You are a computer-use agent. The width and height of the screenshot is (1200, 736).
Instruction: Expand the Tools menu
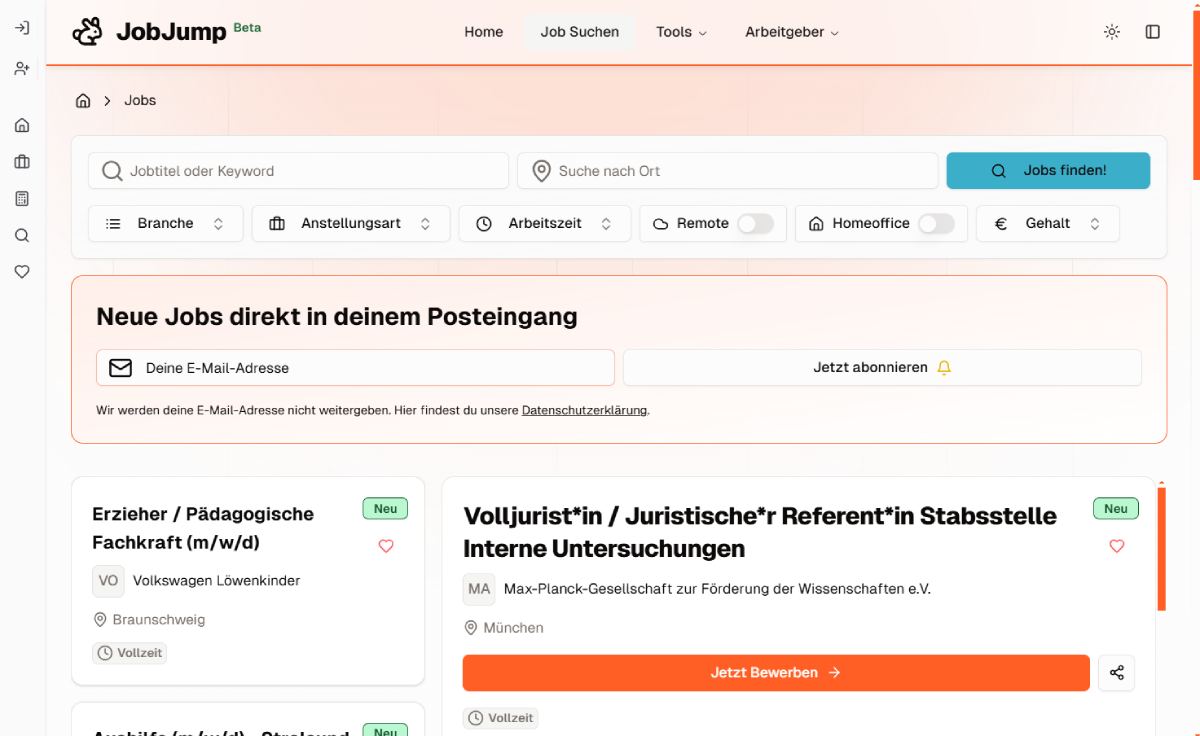point(681,32)
